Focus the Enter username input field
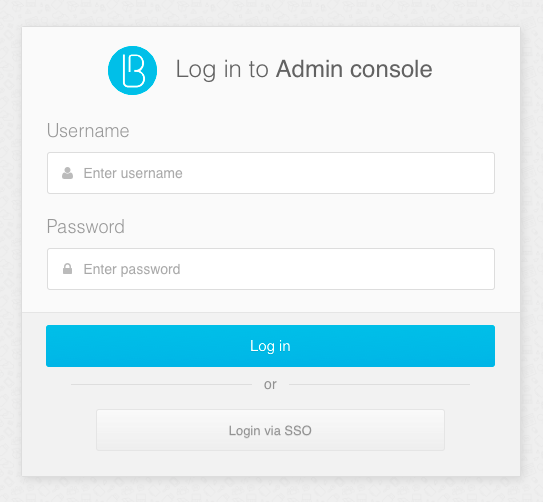543x502 pixels. 271,173
